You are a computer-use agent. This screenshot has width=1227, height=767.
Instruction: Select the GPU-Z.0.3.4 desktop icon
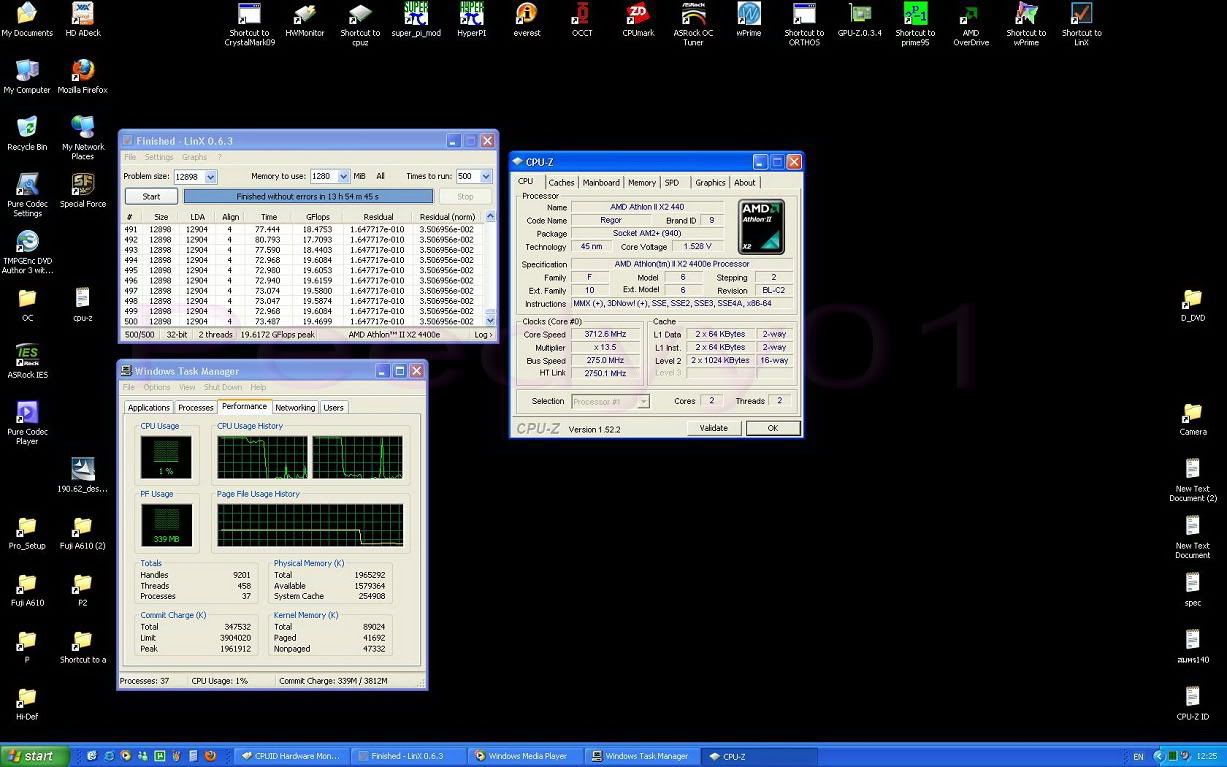[x=860, y=21]
